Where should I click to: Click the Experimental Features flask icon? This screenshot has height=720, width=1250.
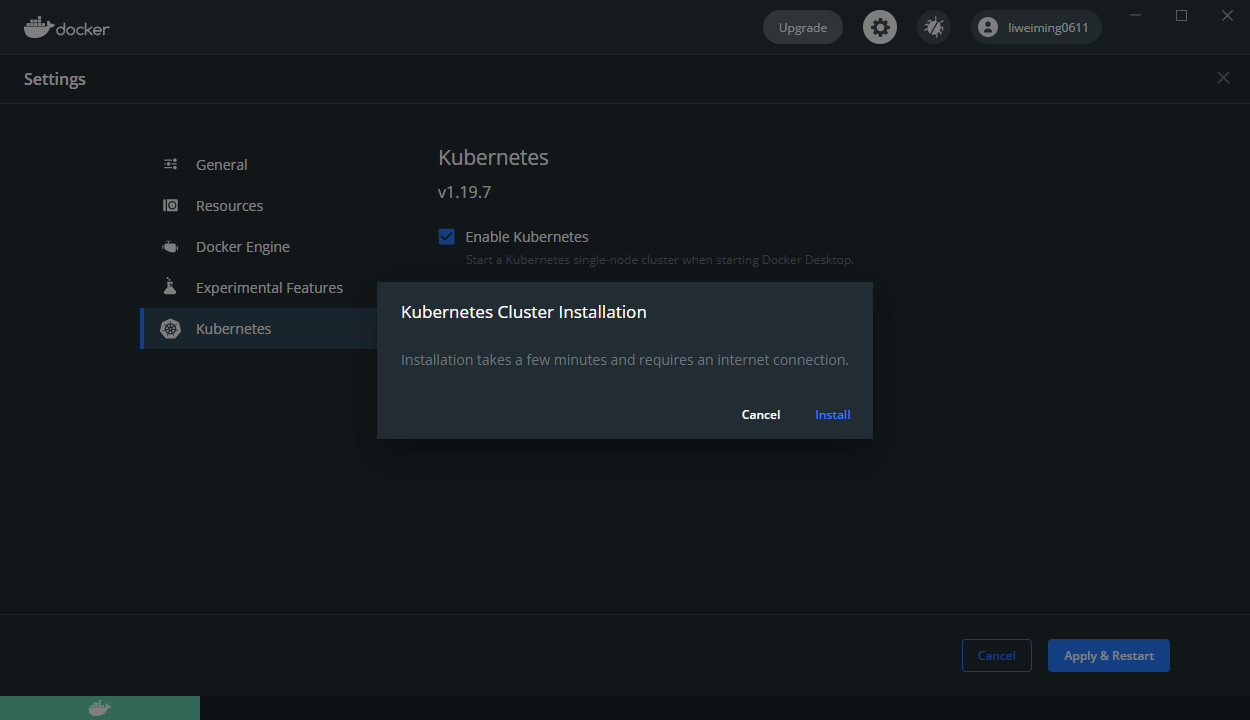171,287
